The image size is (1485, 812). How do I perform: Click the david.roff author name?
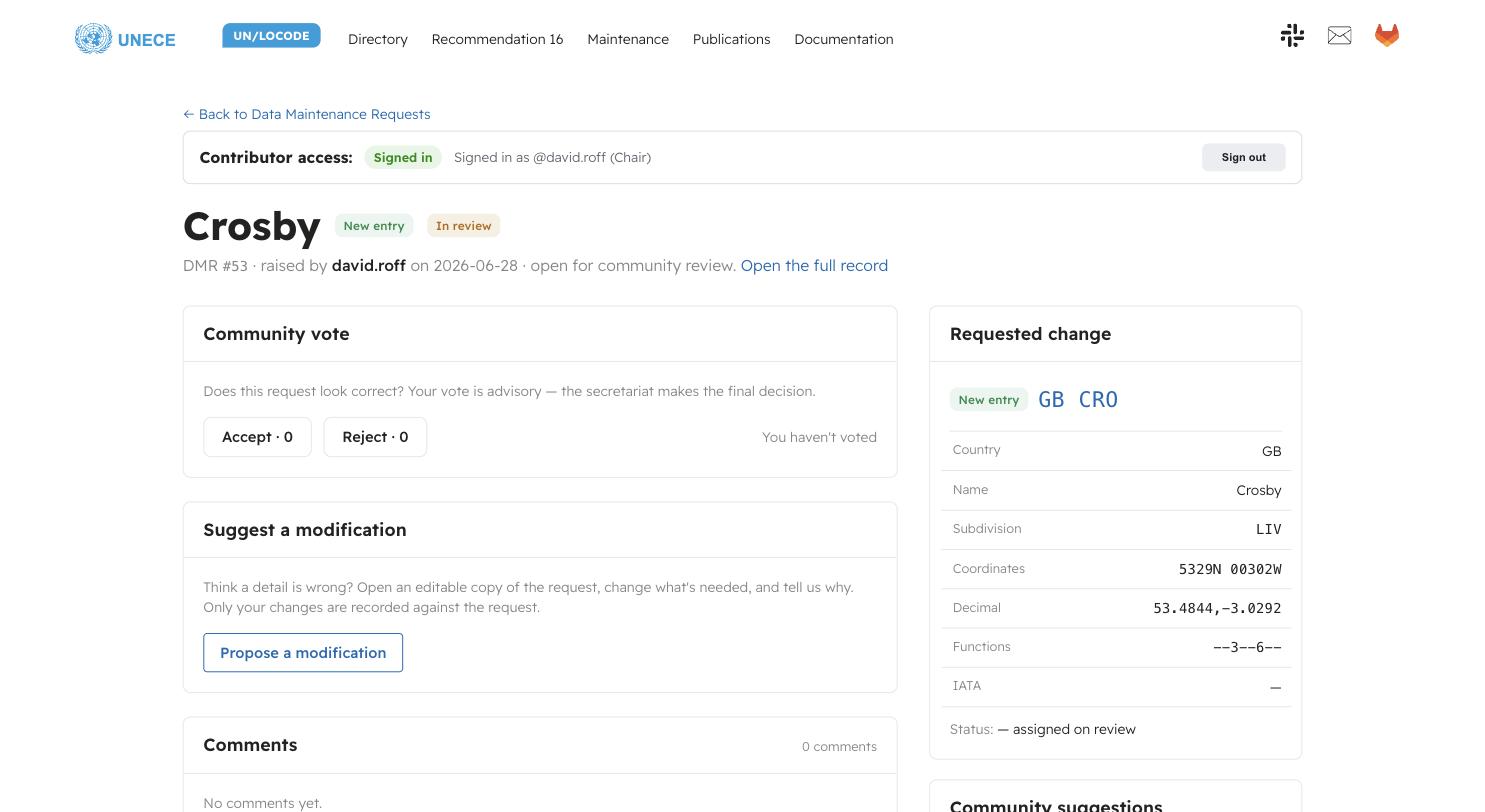click(368, 265)
